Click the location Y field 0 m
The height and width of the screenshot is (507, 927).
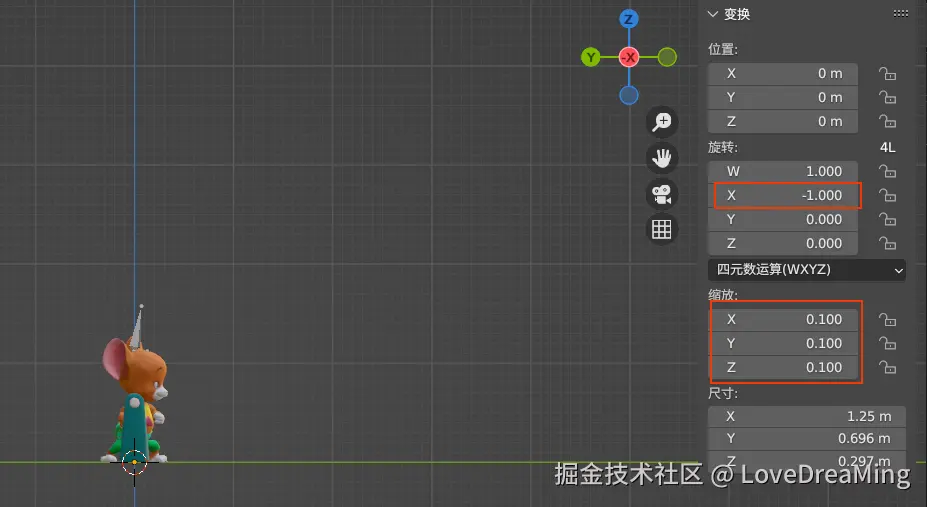pyautogui.click(x=783, y=98)
